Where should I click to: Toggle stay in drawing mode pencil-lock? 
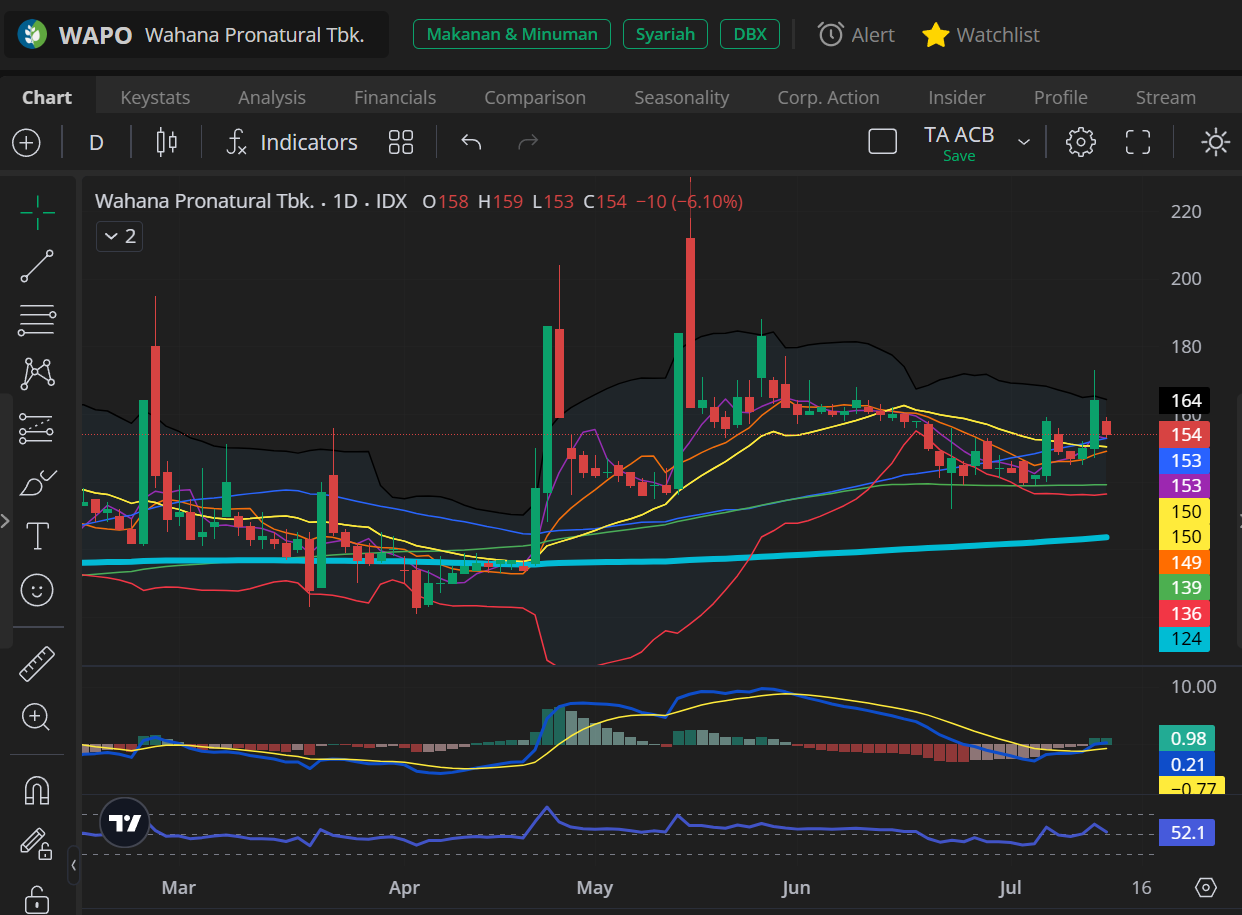37,844
